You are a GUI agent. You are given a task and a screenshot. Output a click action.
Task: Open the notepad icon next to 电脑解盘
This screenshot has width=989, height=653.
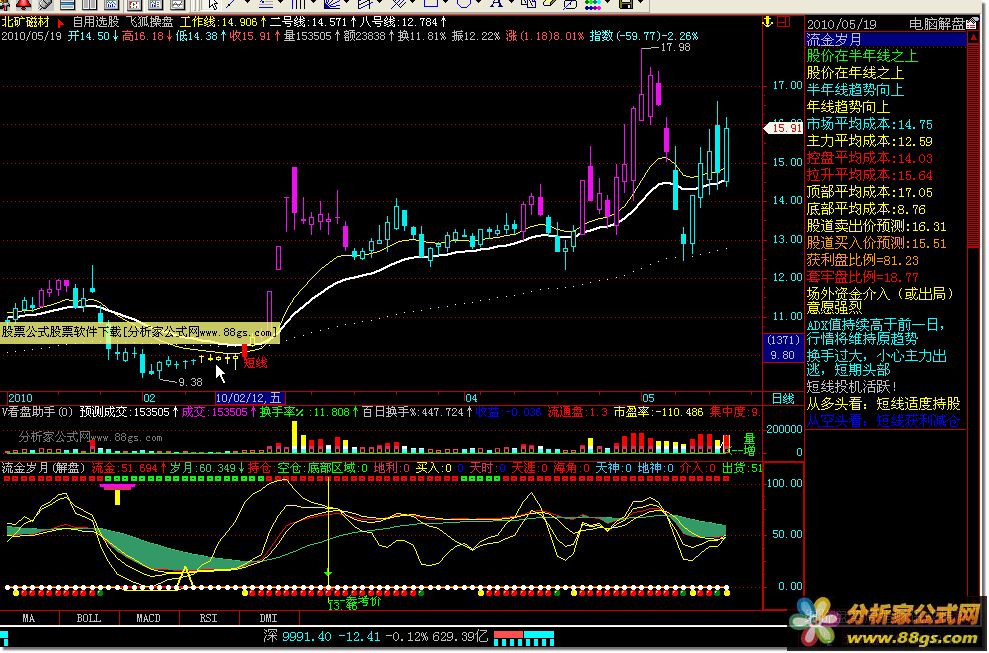(973, 23)
